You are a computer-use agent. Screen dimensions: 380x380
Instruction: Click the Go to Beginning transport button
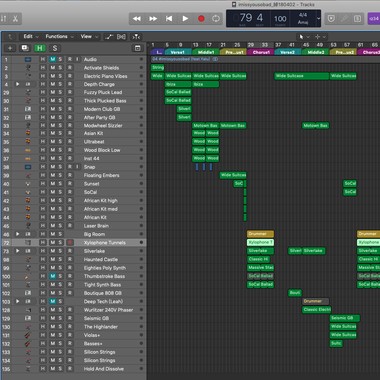(169, 19)
